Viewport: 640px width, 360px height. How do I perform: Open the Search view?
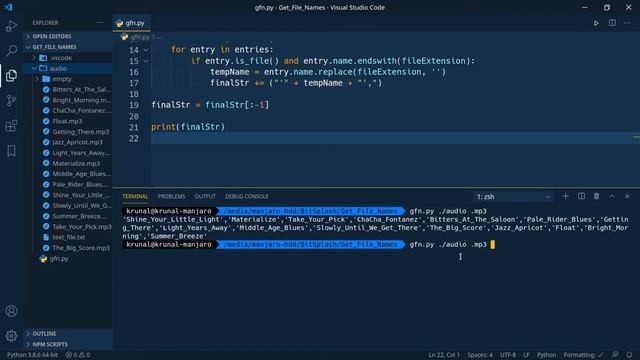click(11, 51)
